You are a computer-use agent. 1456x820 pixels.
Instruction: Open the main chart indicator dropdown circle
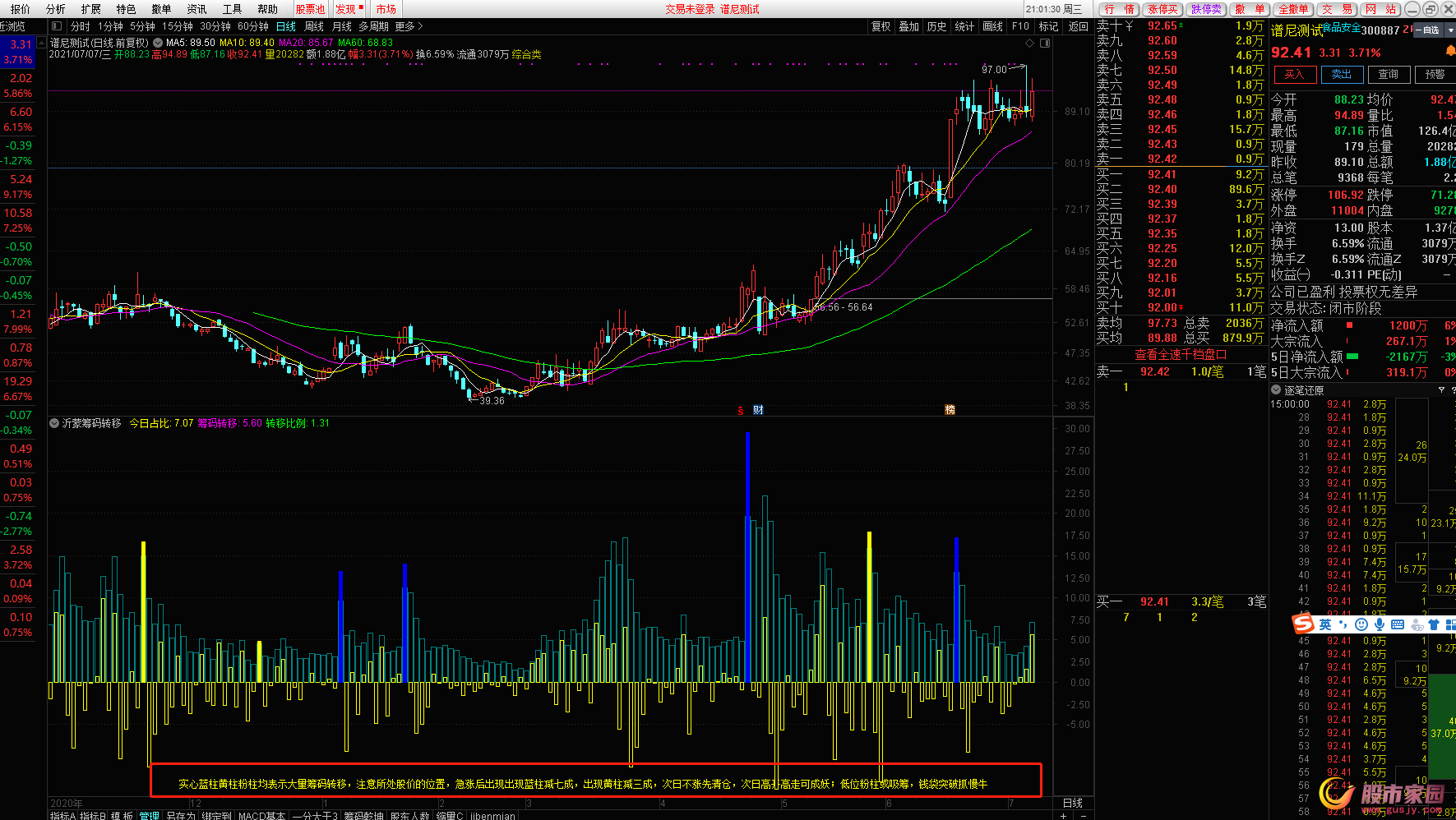[x=158, y=43]
